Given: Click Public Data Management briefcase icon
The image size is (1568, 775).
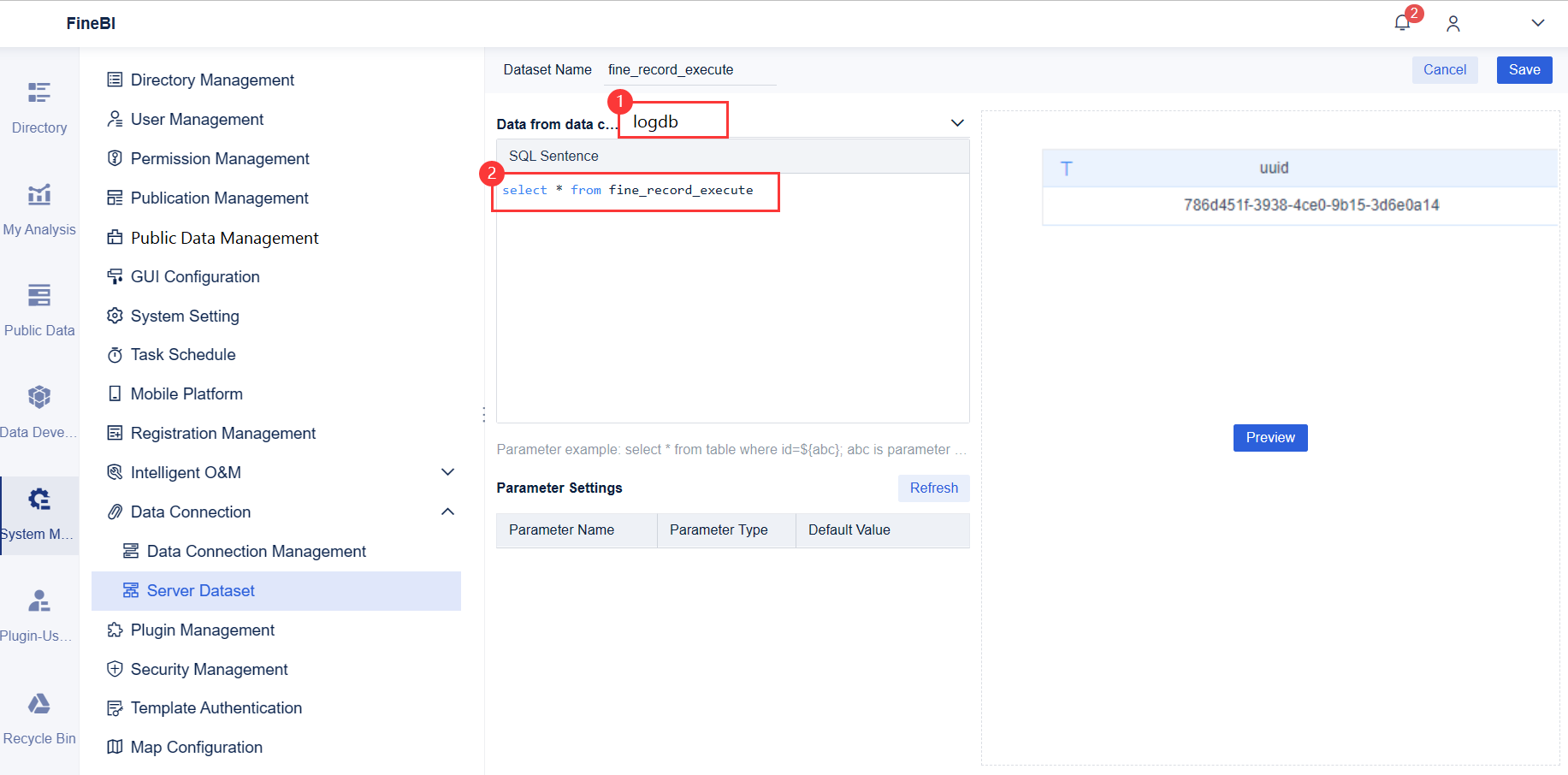Looking at the screenshot, I should click(x=115, y=237).
